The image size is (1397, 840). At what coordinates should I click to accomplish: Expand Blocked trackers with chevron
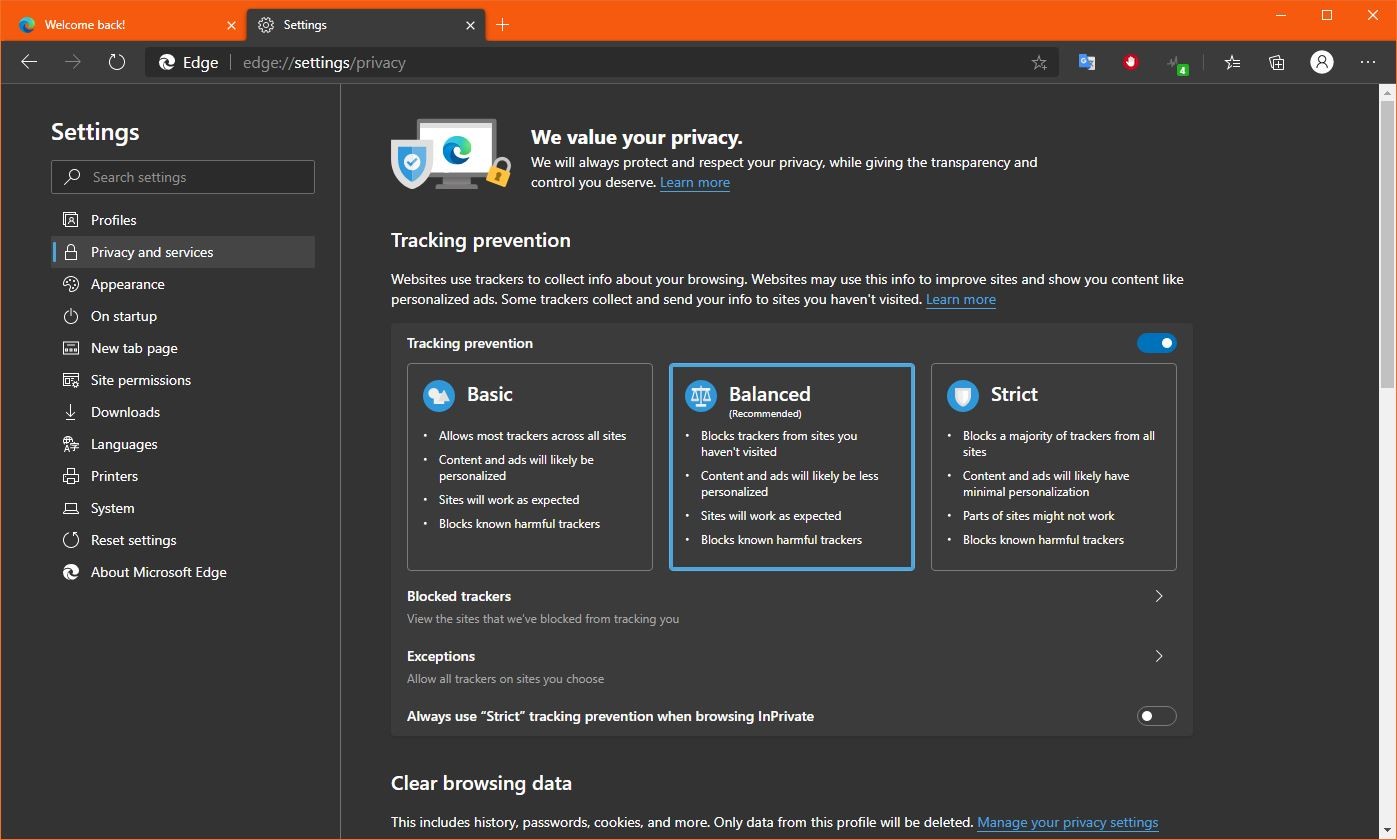(1159, 596)
